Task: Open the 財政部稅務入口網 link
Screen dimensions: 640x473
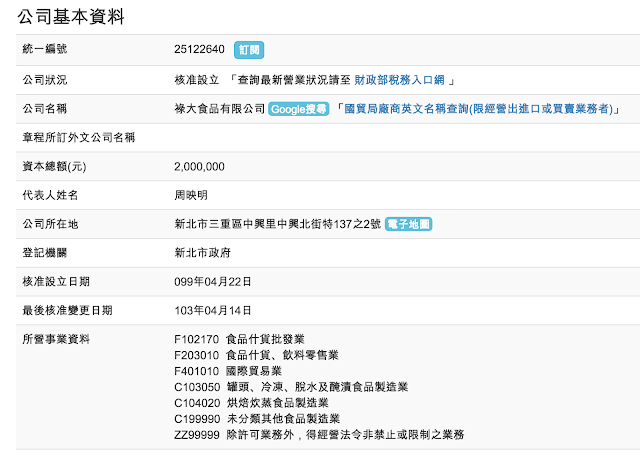Action: pos(400,79)
